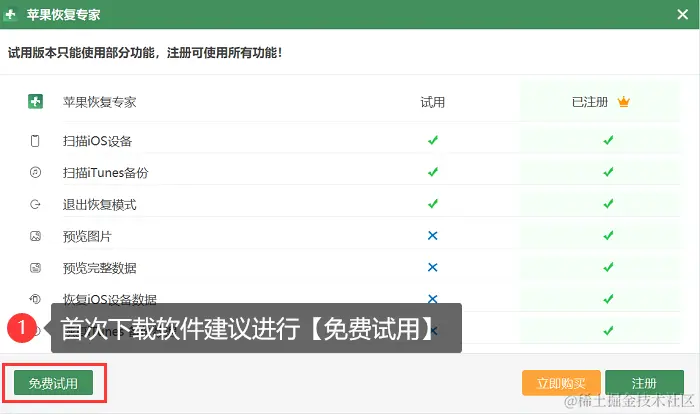
Task: Click the exit icon for 退出恢复模式
Action: (35, 205)
